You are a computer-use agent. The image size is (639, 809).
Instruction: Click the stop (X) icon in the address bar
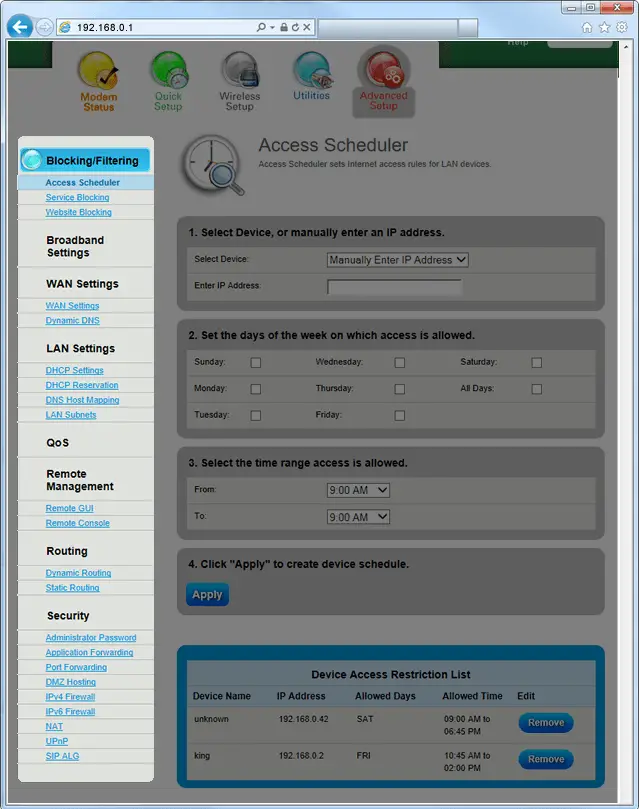click(x=307, y=27)
